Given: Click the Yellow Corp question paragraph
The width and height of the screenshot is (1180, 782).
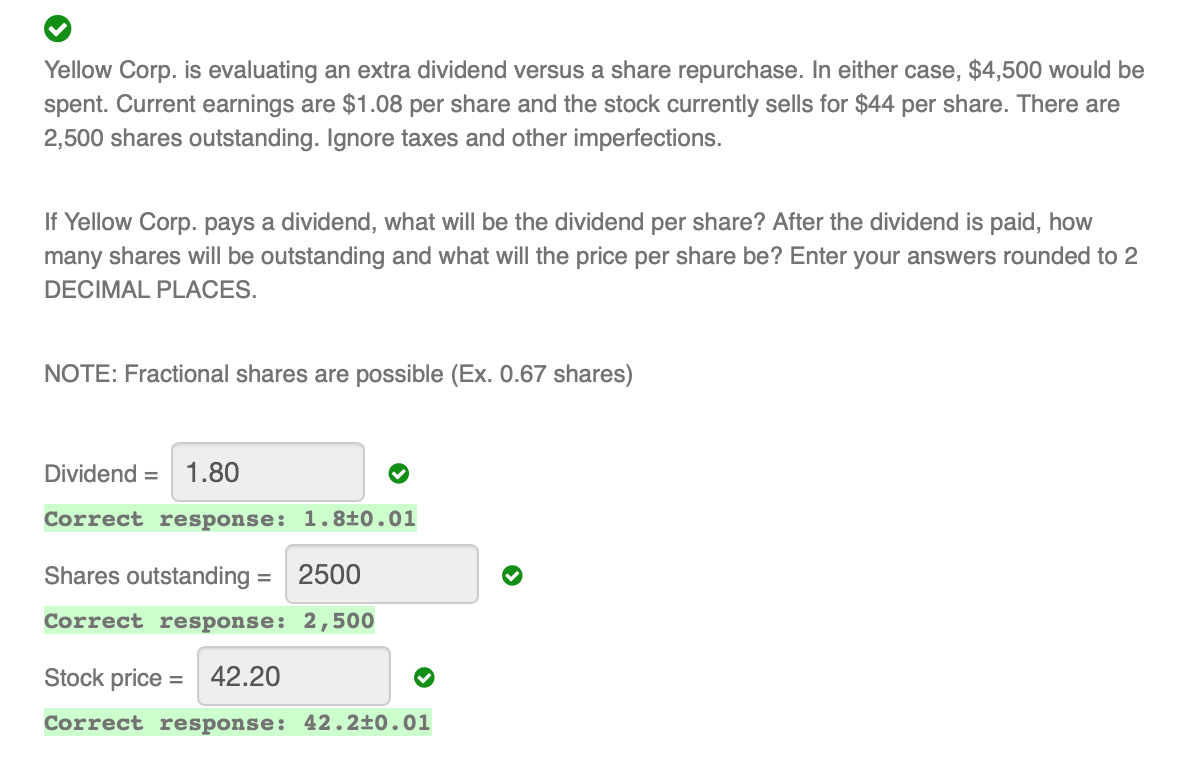Looking at the screenshot, I should pos(590,103).
